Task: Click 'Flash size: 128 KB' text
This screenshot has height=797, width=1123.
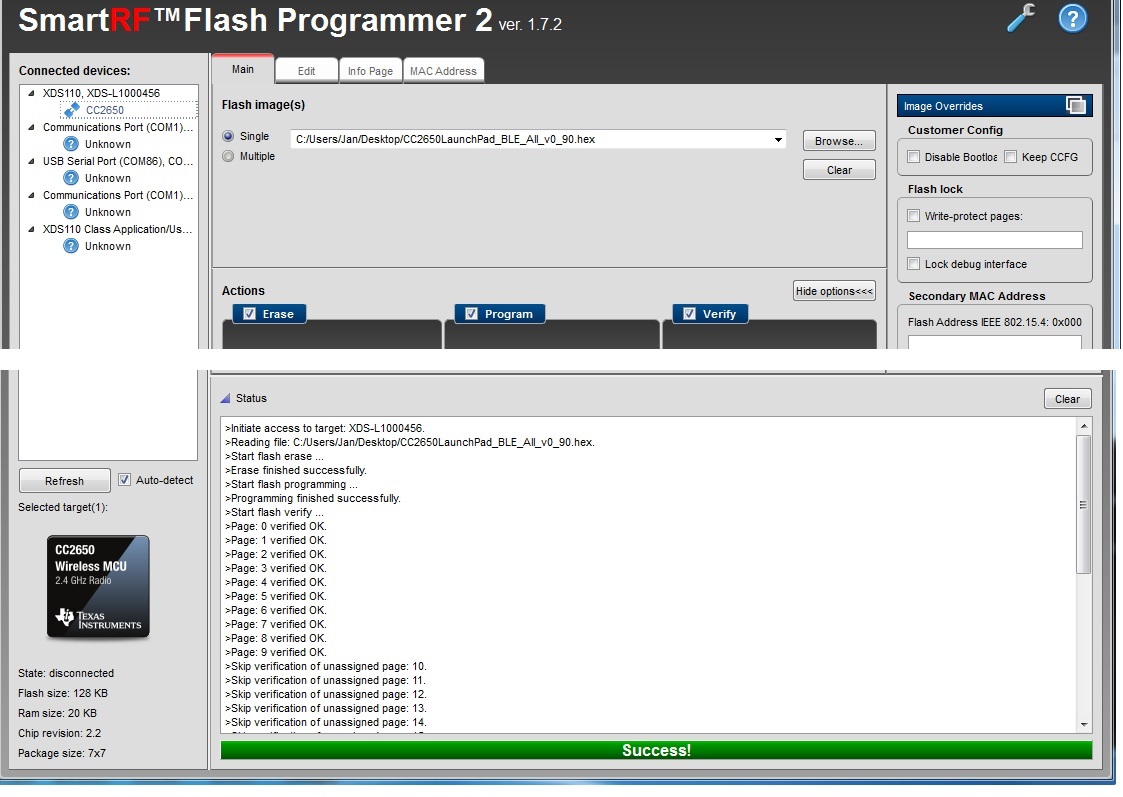Action: pos(63,693)
